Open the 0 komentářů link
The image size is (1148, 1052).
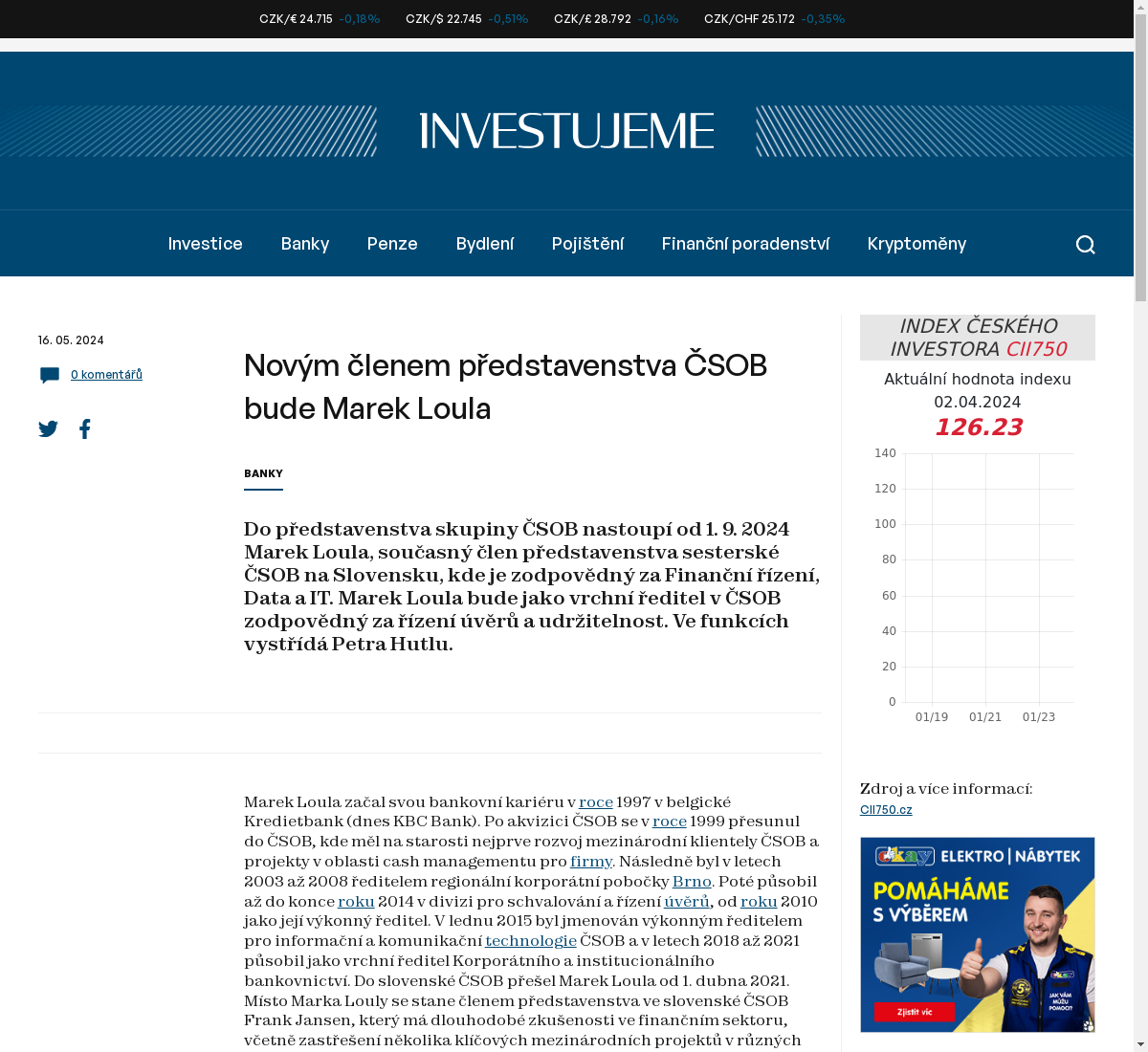(x=106, y=375)
